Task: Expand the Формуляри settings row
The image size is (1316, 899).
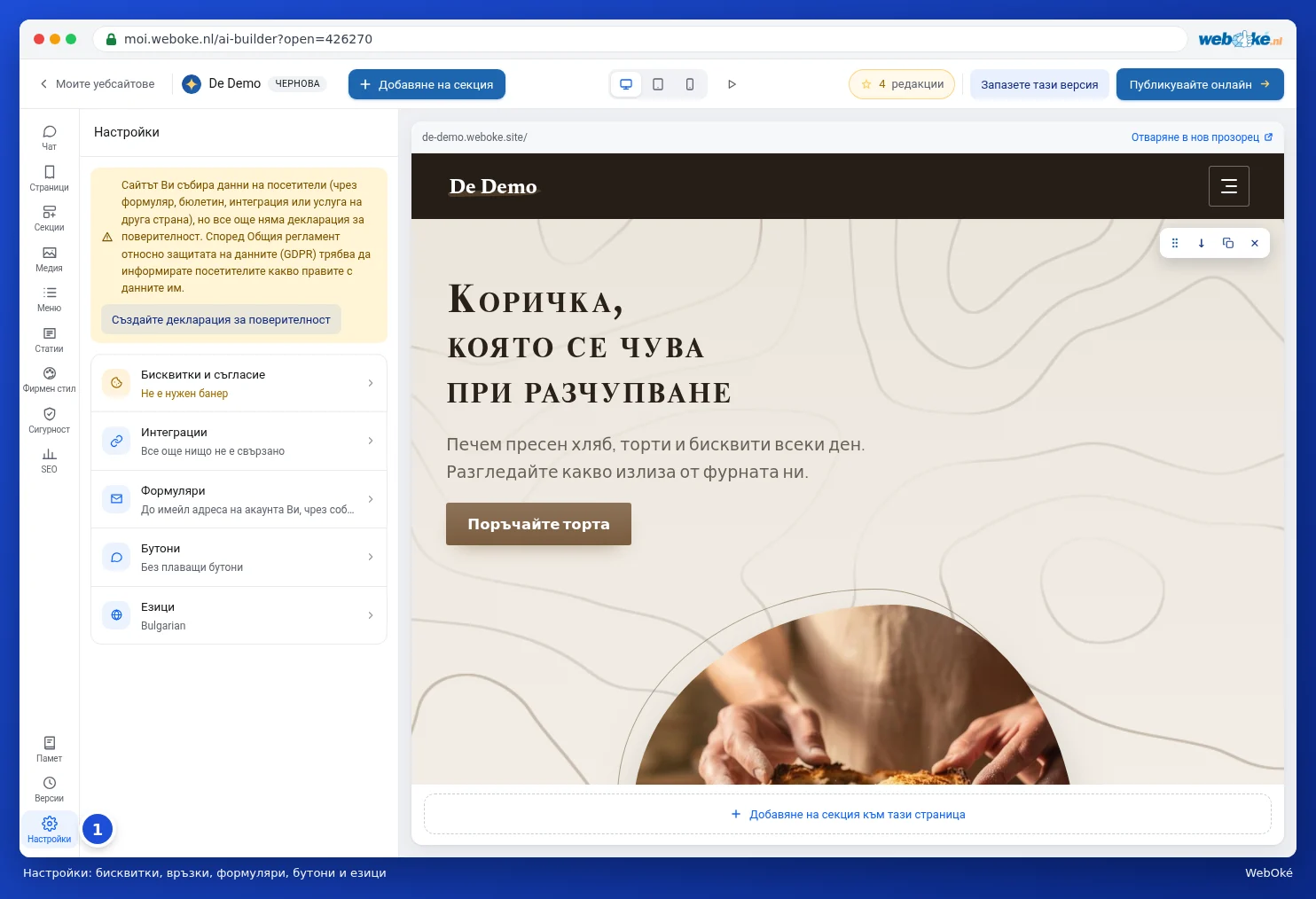Action: [x=239, y=500]
